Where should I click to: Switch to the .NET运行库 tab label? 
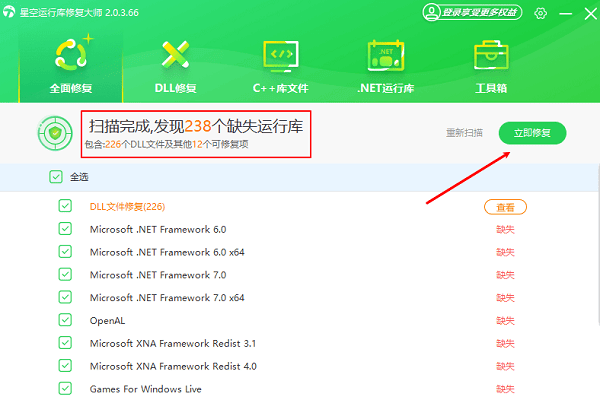click(x=386, y=88)
